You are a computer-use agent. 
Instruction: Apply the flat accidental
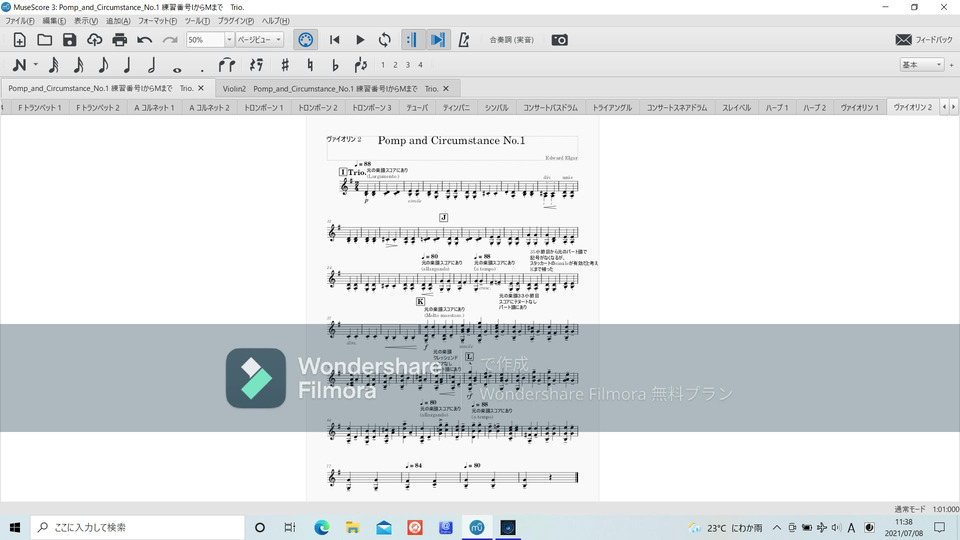click(335, 65)
